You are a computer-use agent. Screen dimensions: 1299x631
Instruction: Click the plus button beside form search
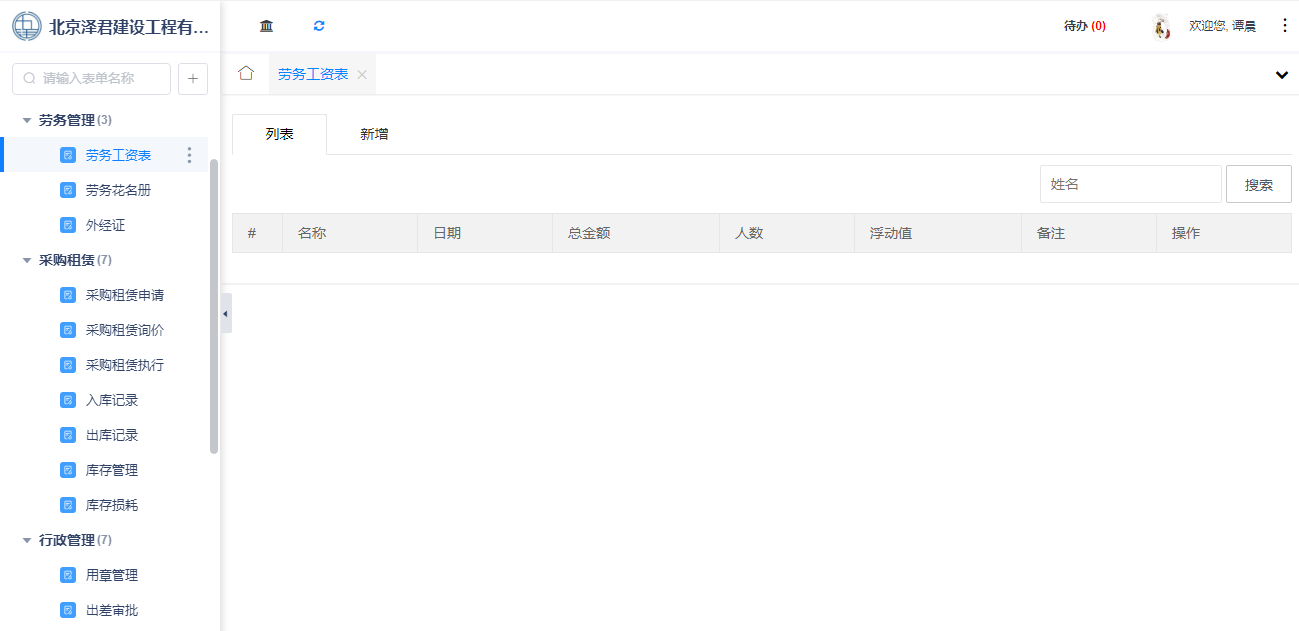[x=193, y=79]
